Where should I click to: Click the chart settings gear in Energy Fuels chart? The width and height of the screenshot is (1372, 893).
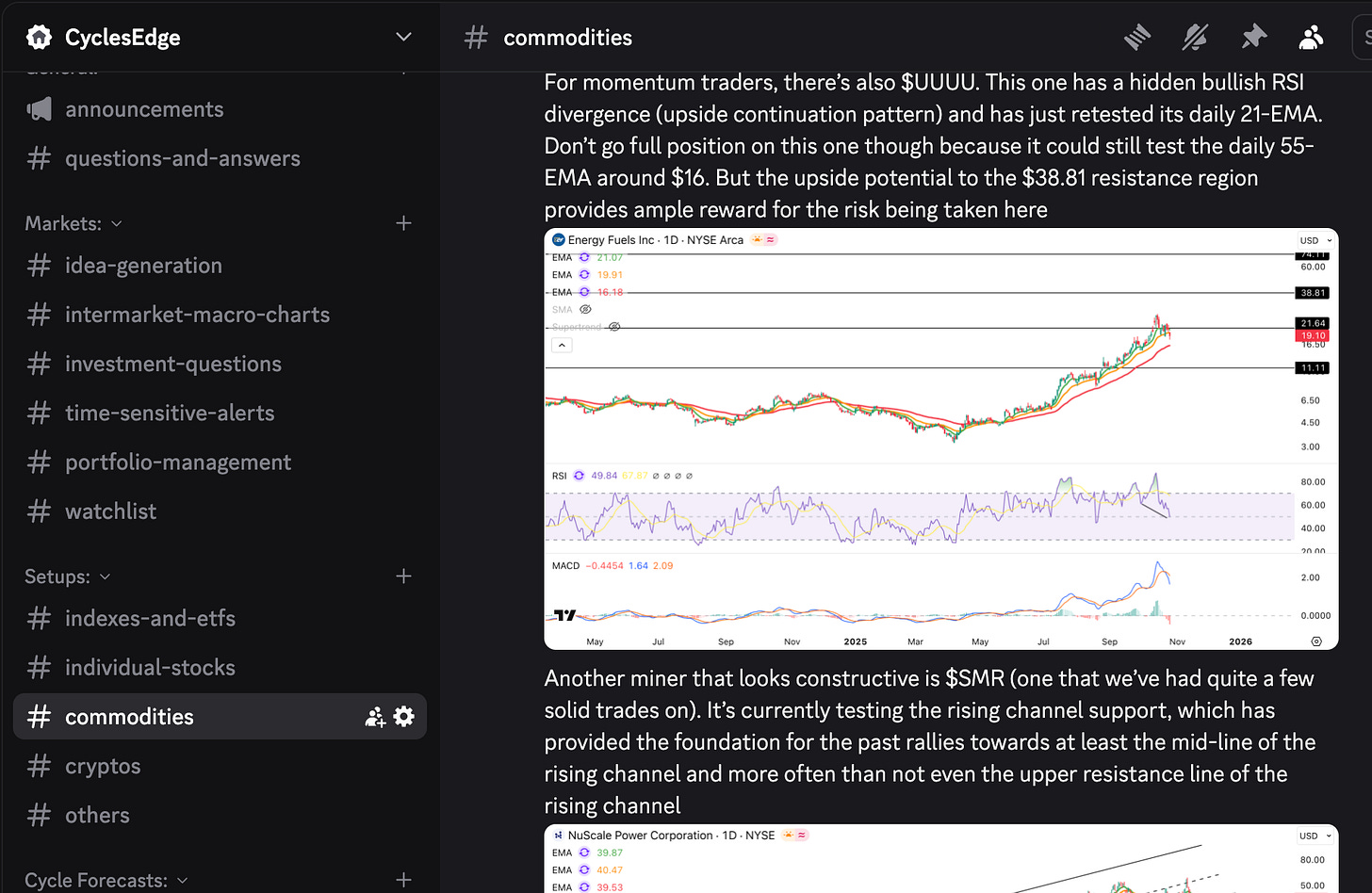coord(1316,641)
